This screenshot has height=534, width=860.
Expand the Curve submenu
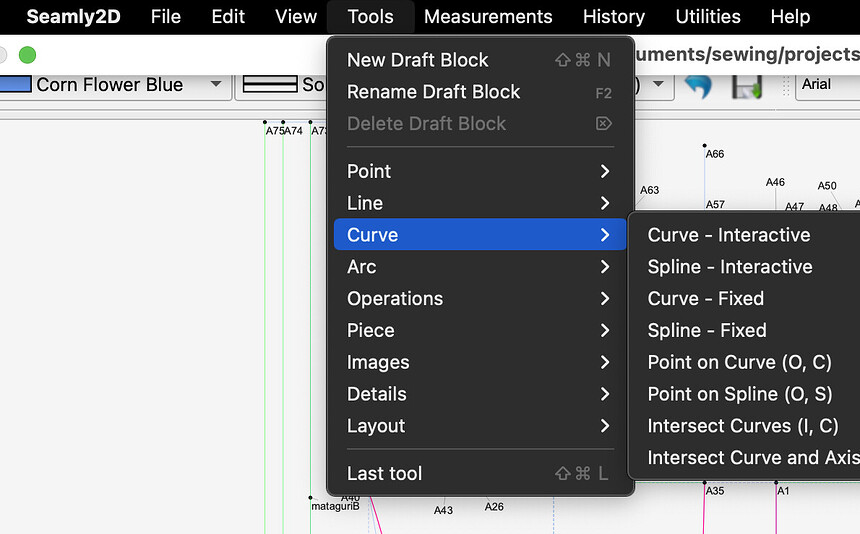click(480, 235)
